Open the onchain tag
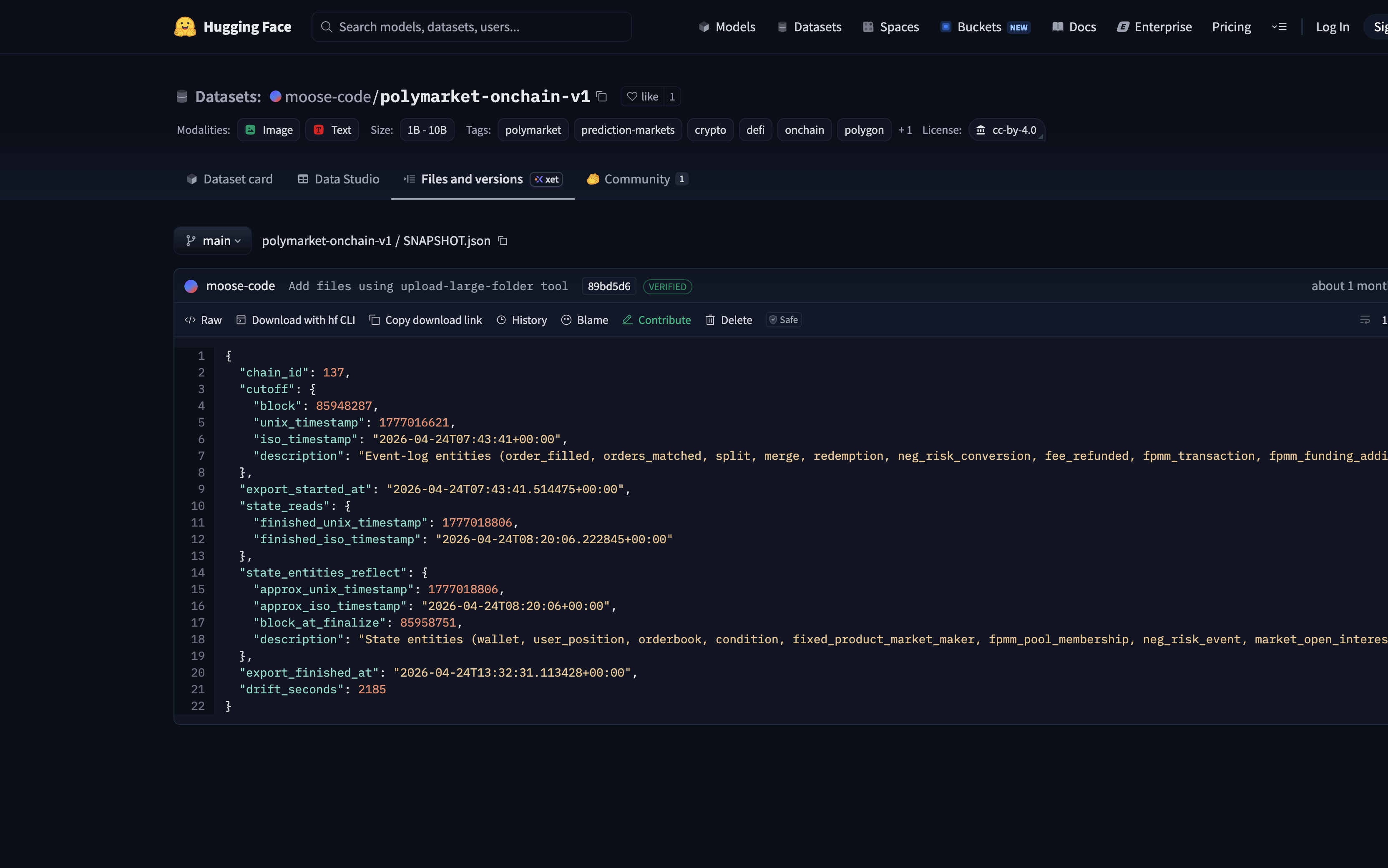This screenshot has width=1388, height=868. click(804, 130)
